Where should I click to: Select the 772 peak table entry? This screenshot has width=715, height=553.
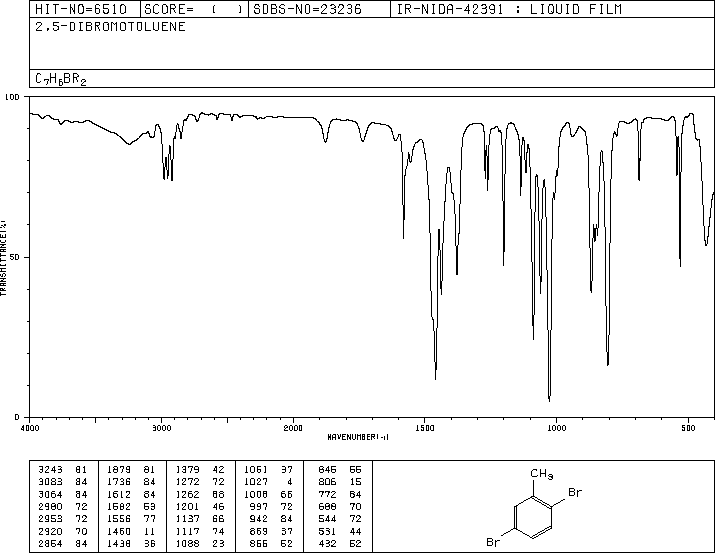coord(340,494)
